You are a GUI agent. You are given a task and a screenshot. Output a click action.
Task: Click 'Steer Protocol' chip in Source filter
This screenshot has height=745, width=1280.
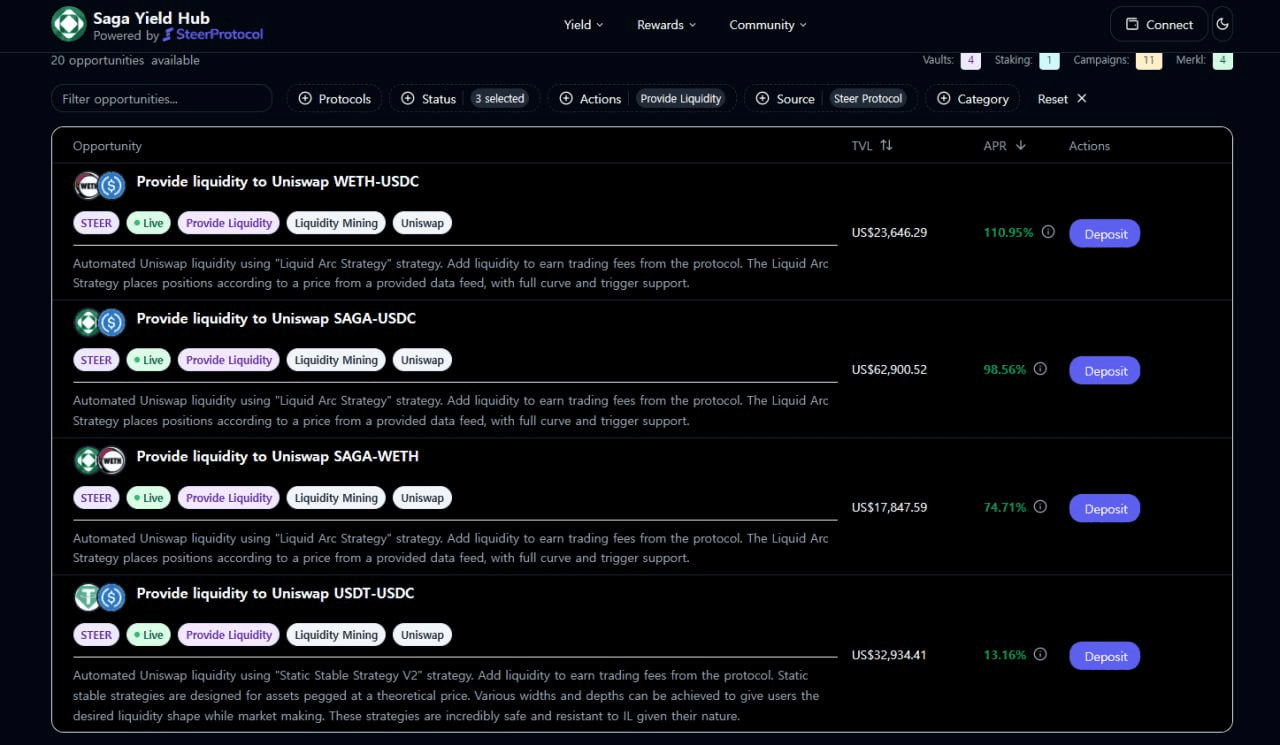coord(868,98)
